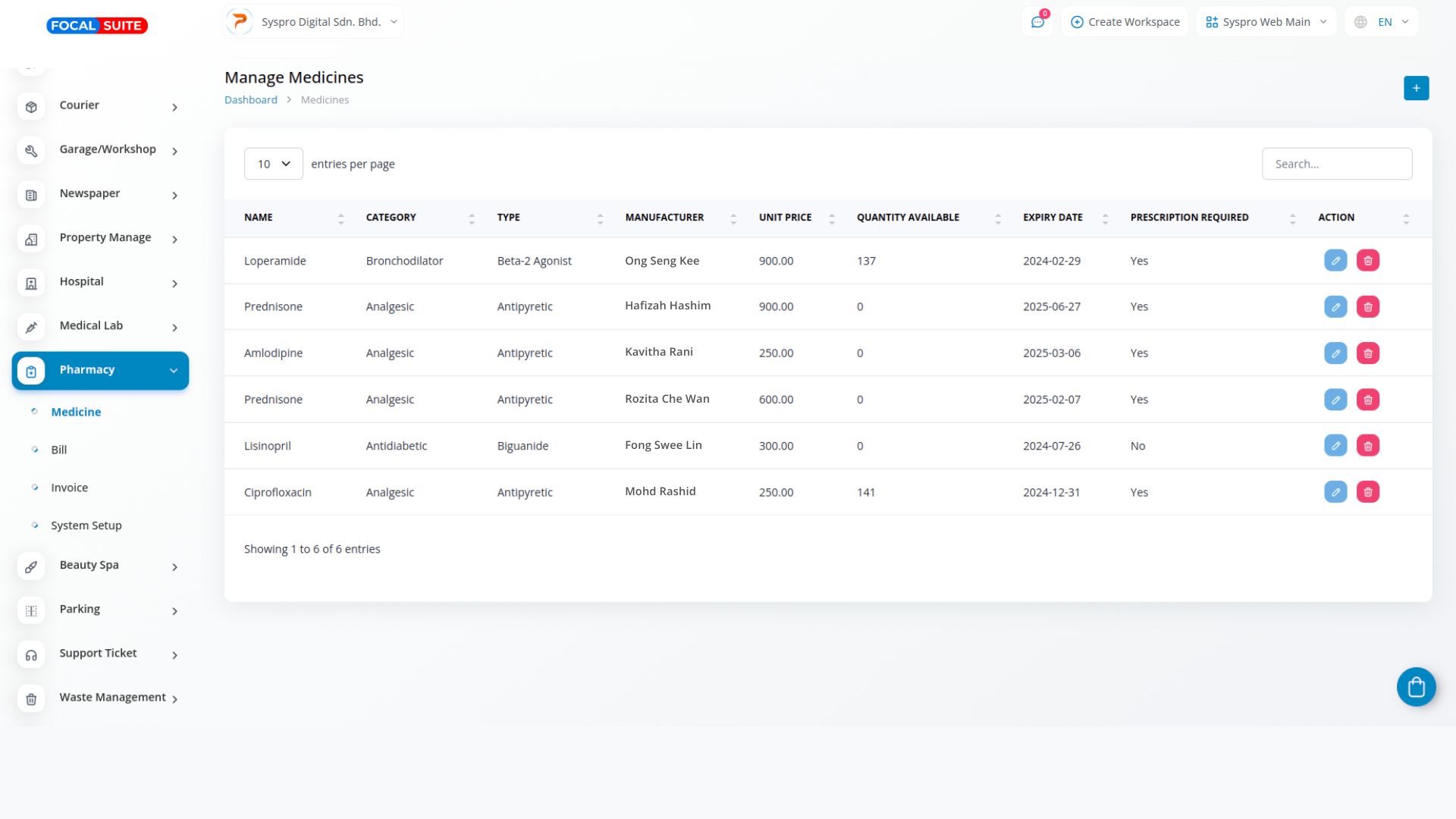Image resolution: width=1456 pixels, height=819 pixels.
Task: Open the entries per page dropdown
Action: point(273,164)
